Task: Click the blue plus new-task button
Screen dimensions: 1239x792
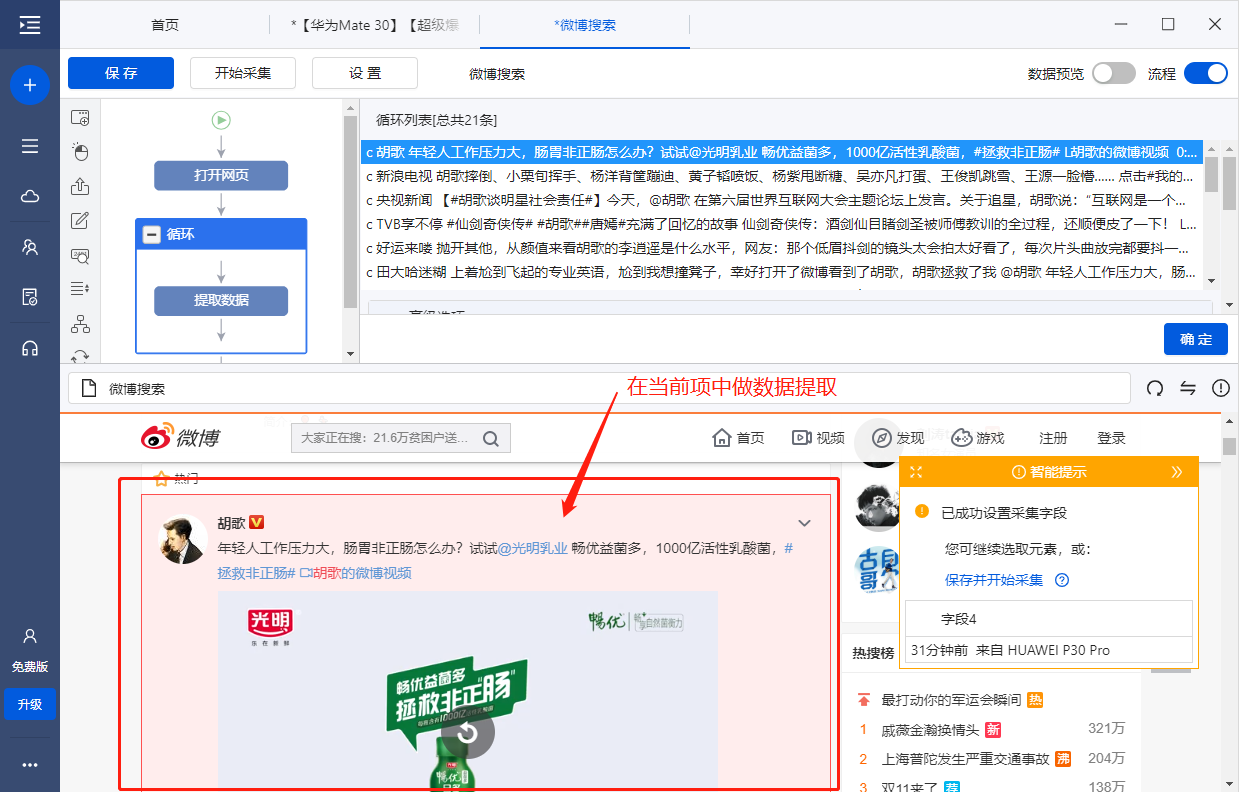Action: (30, 85)
